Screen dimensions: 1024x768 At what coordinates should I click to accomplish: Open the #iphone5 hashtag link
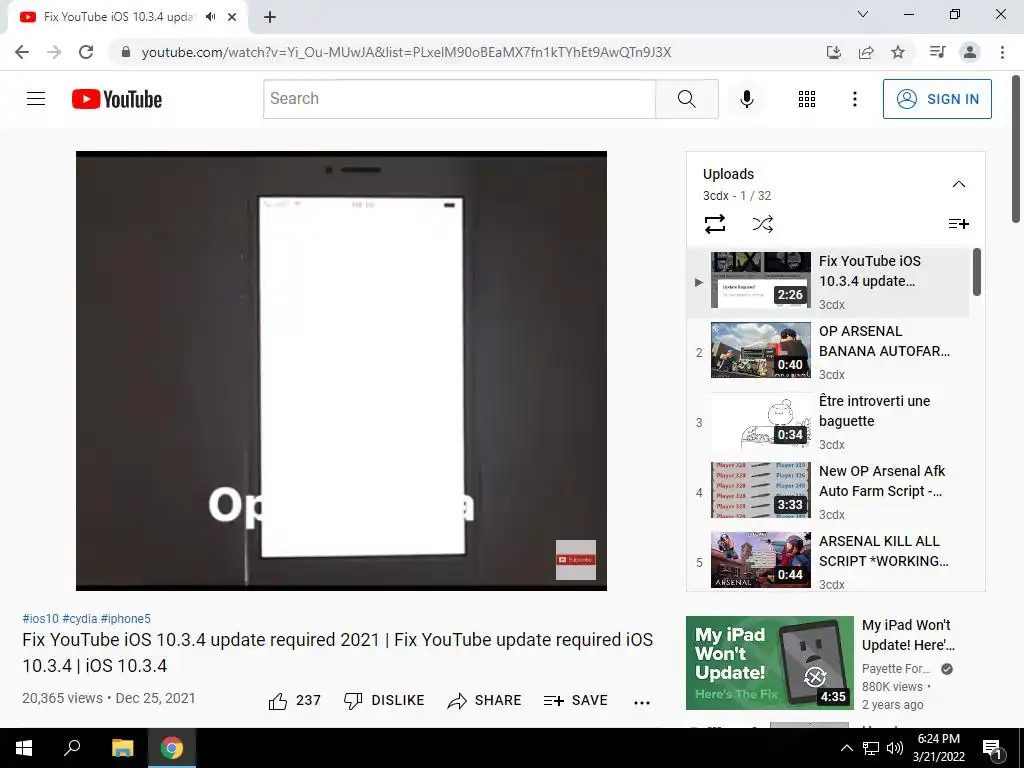[125, 618]
